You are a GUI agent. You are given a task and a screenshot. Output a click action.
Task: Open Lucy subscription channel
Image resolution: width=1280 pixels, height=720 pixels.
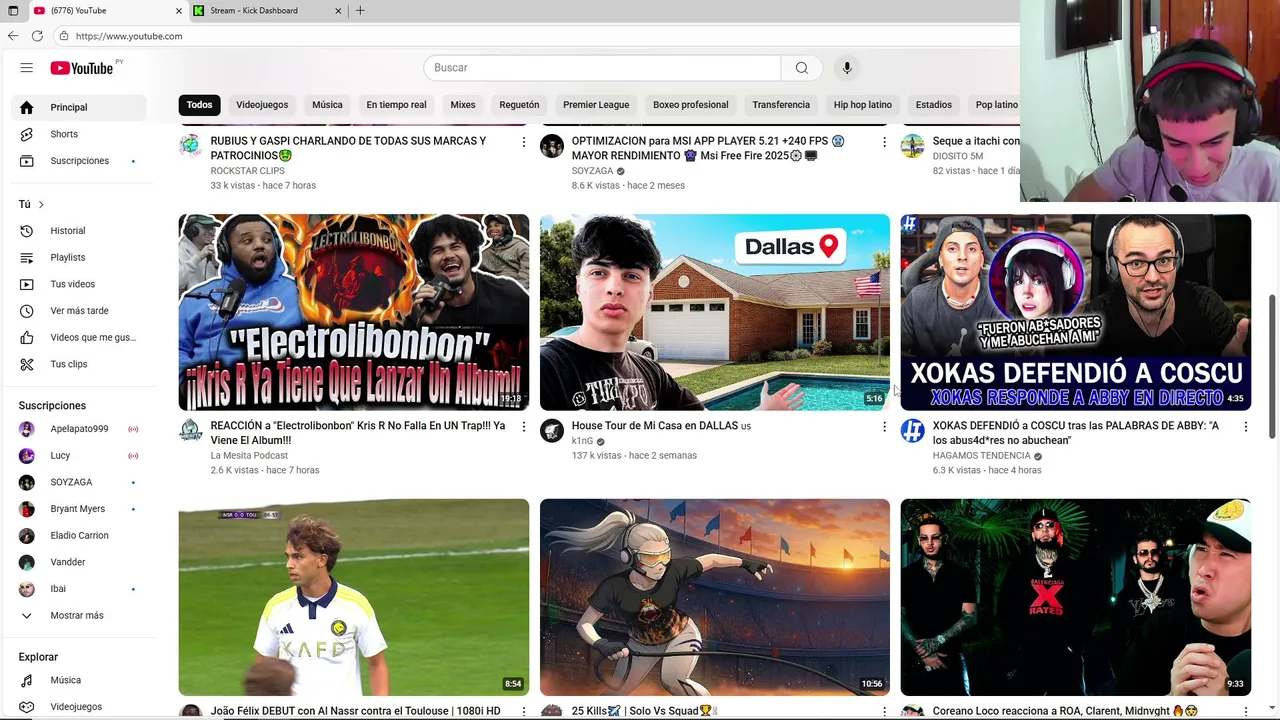tap(78, 456)
